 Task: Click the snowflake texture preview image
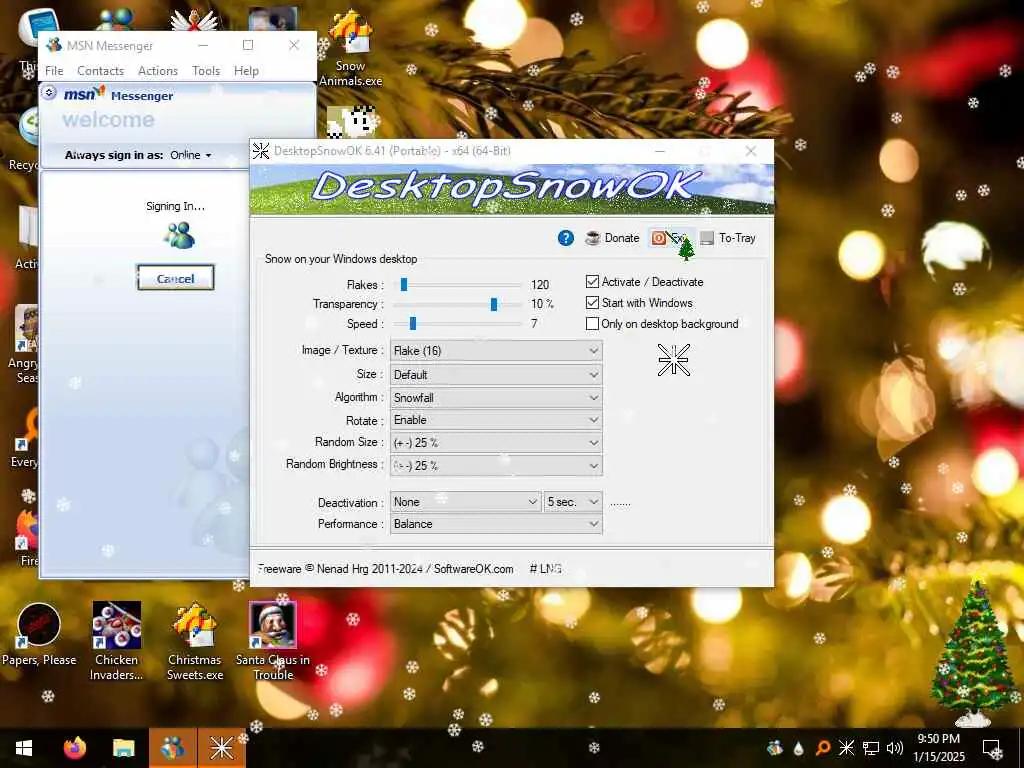click(x=673, y=360)
